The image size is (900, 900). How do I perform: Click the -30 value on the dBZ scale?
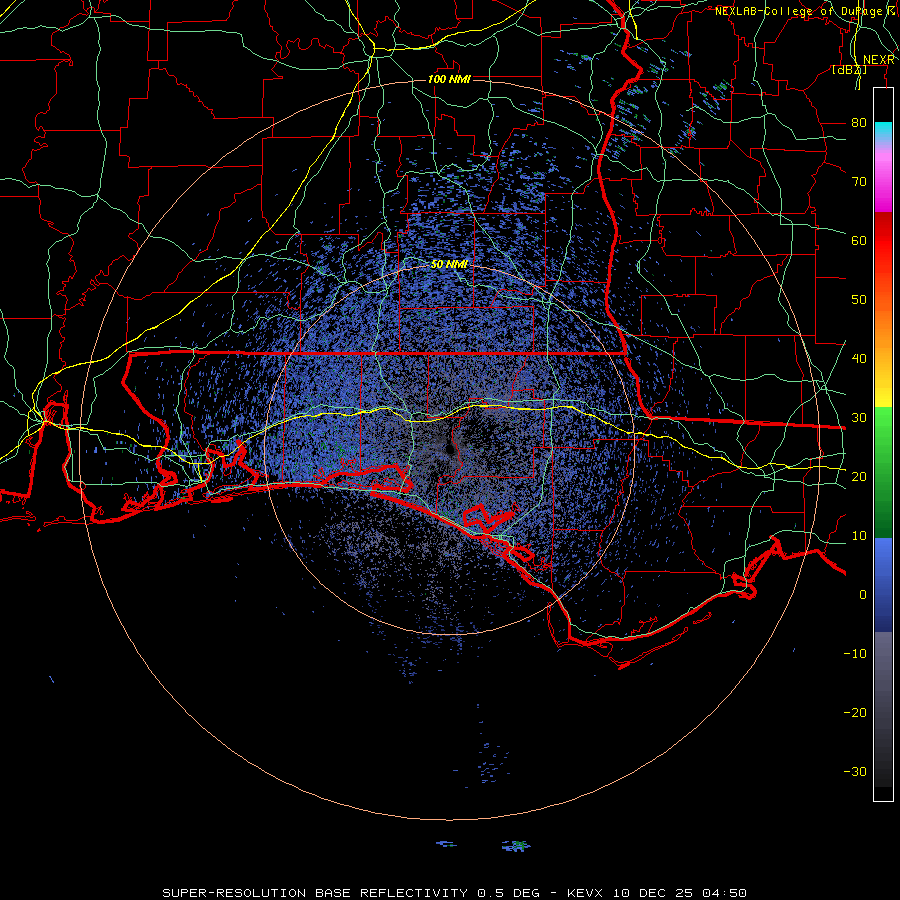tap(855, 771)
